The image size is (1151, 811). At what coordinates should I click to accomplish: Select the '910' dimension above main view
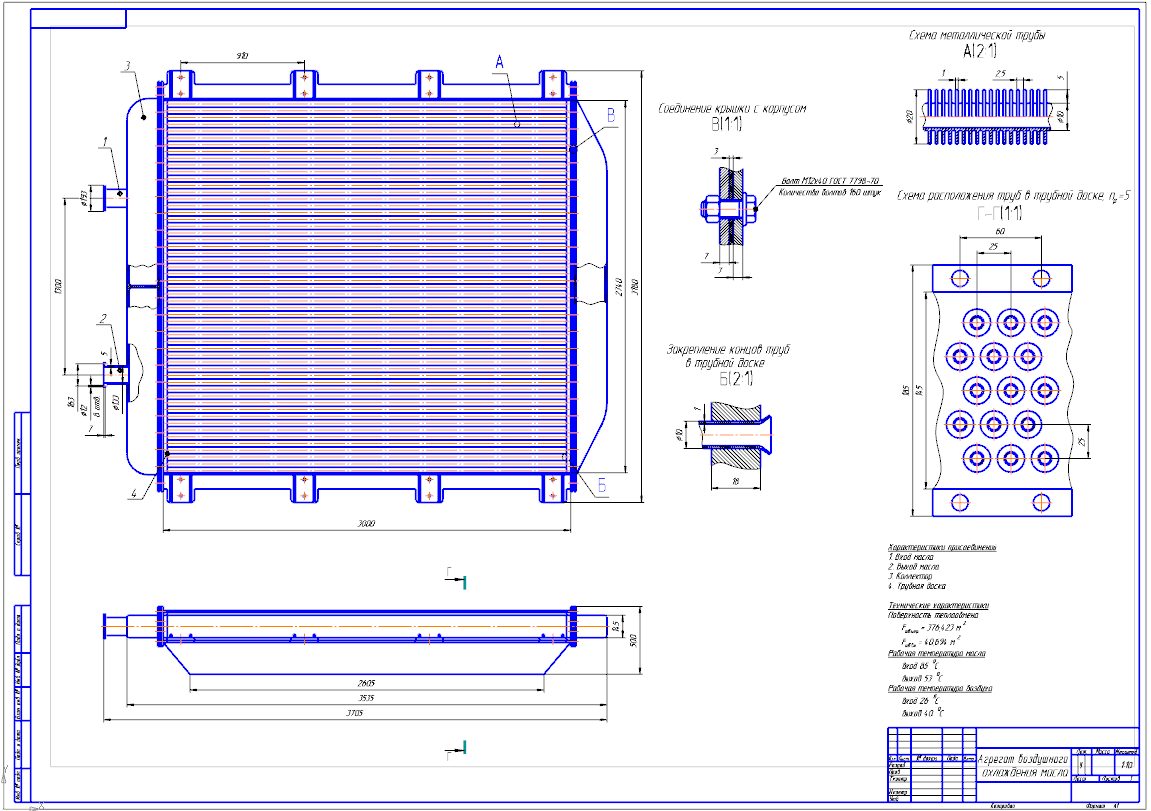tap(242, 57)
